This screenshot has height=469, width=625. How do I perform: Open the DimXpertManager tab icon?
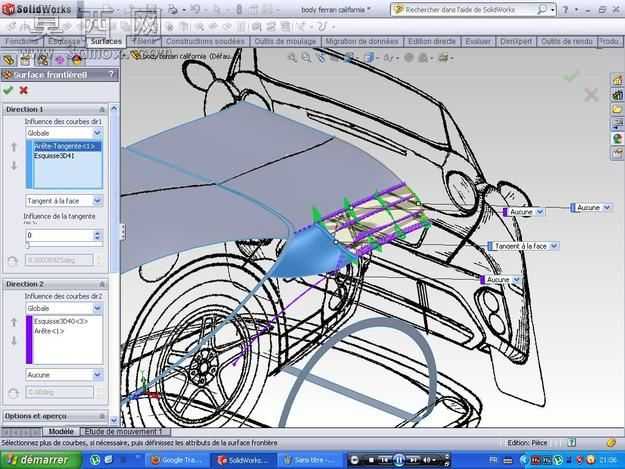click(59, 60)
